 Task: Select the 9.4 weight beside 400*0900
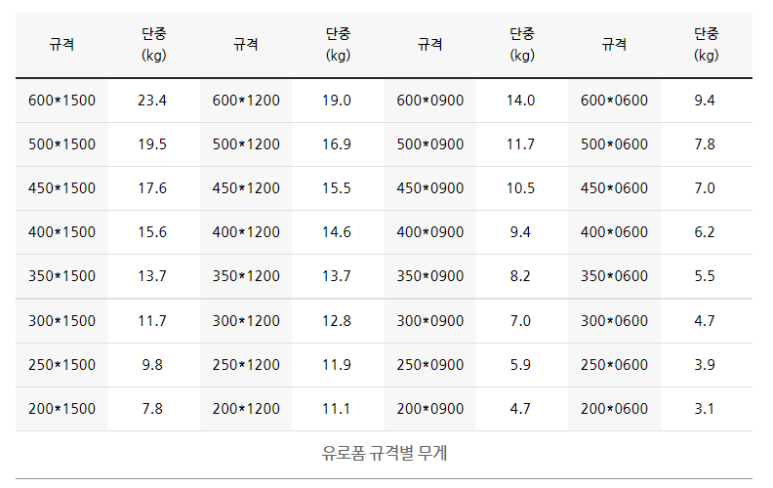click(x=521, y=232)
